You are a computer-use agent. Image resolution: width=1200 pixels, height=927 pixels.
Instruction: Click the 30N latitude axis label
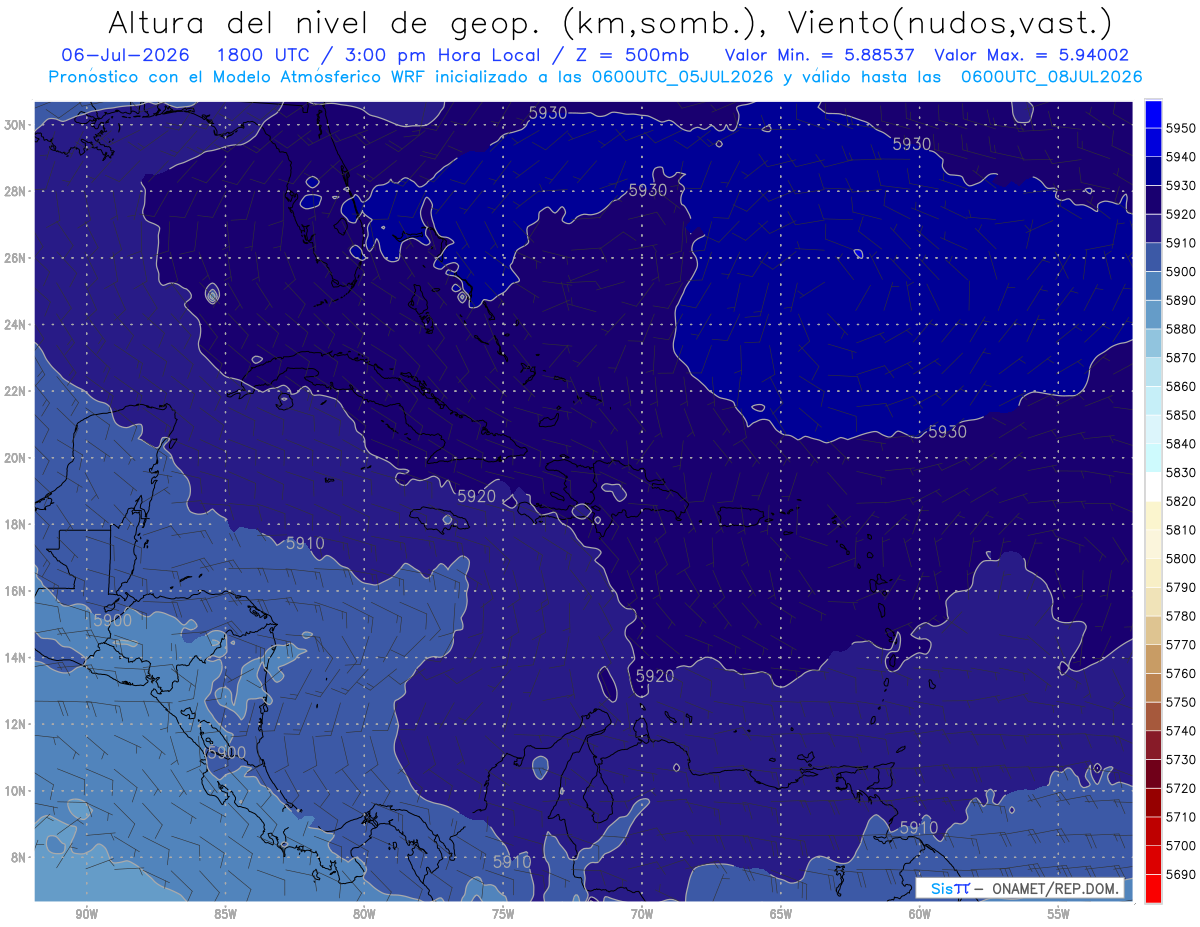(x=15, y=125)
